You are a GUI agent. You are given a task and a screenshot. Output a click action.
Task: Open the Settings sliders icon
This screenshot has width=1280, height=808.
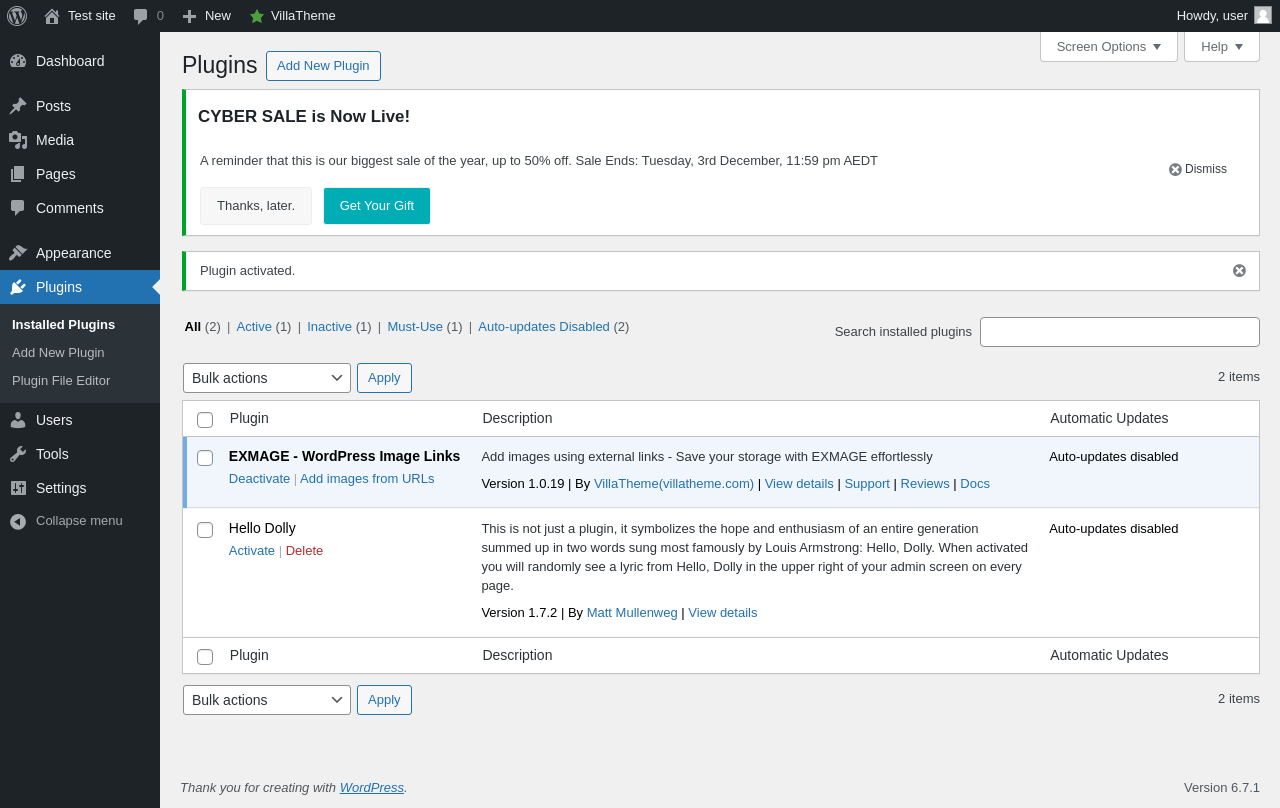[18, 488]
